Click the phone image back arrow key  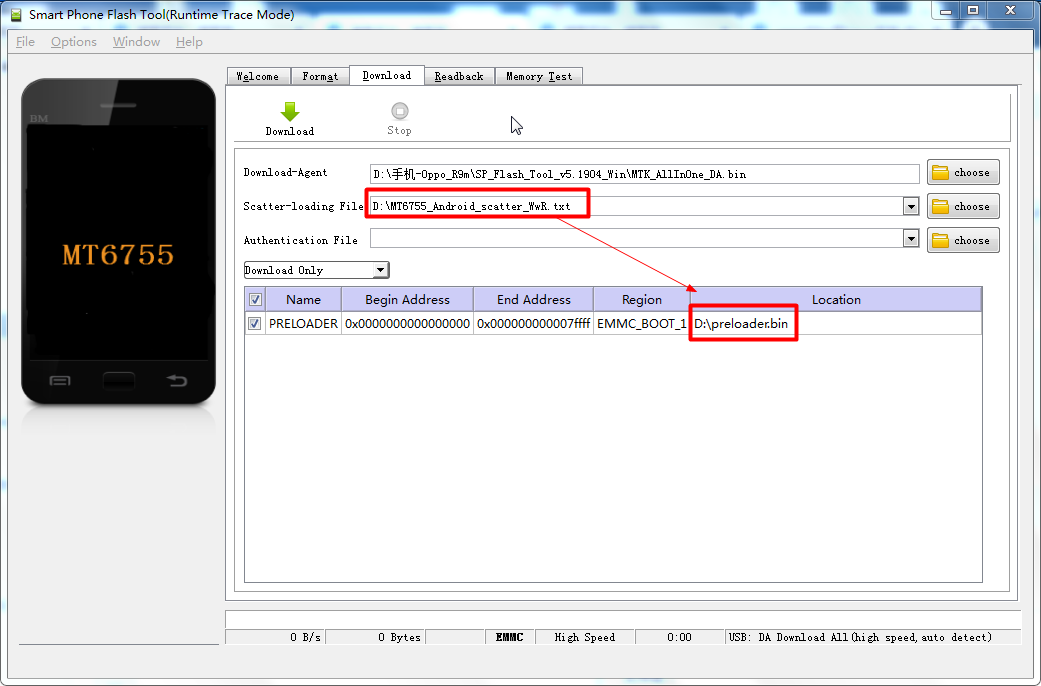pos(177,381)
